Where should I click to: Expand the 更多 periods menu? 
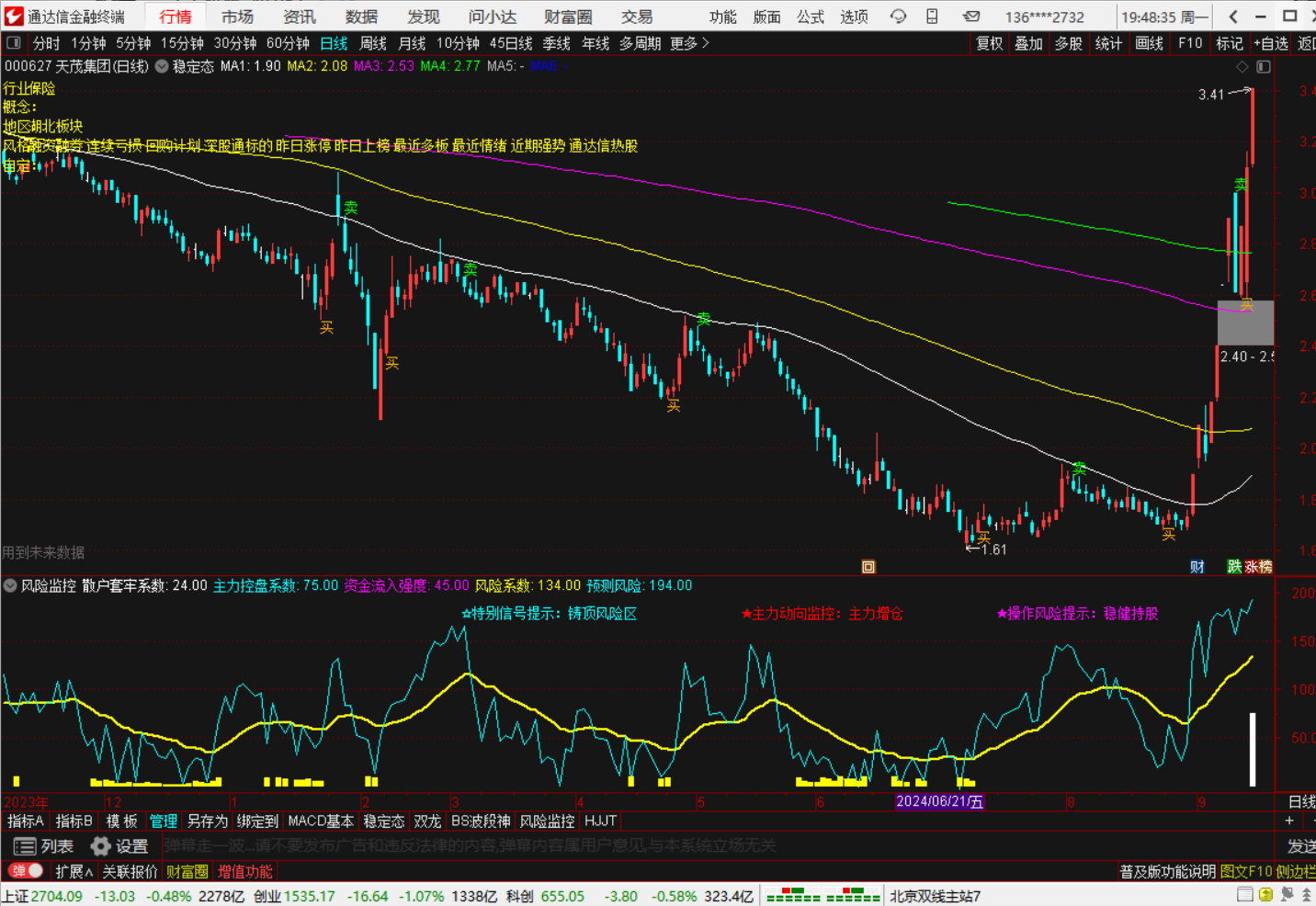coord(689,43)
